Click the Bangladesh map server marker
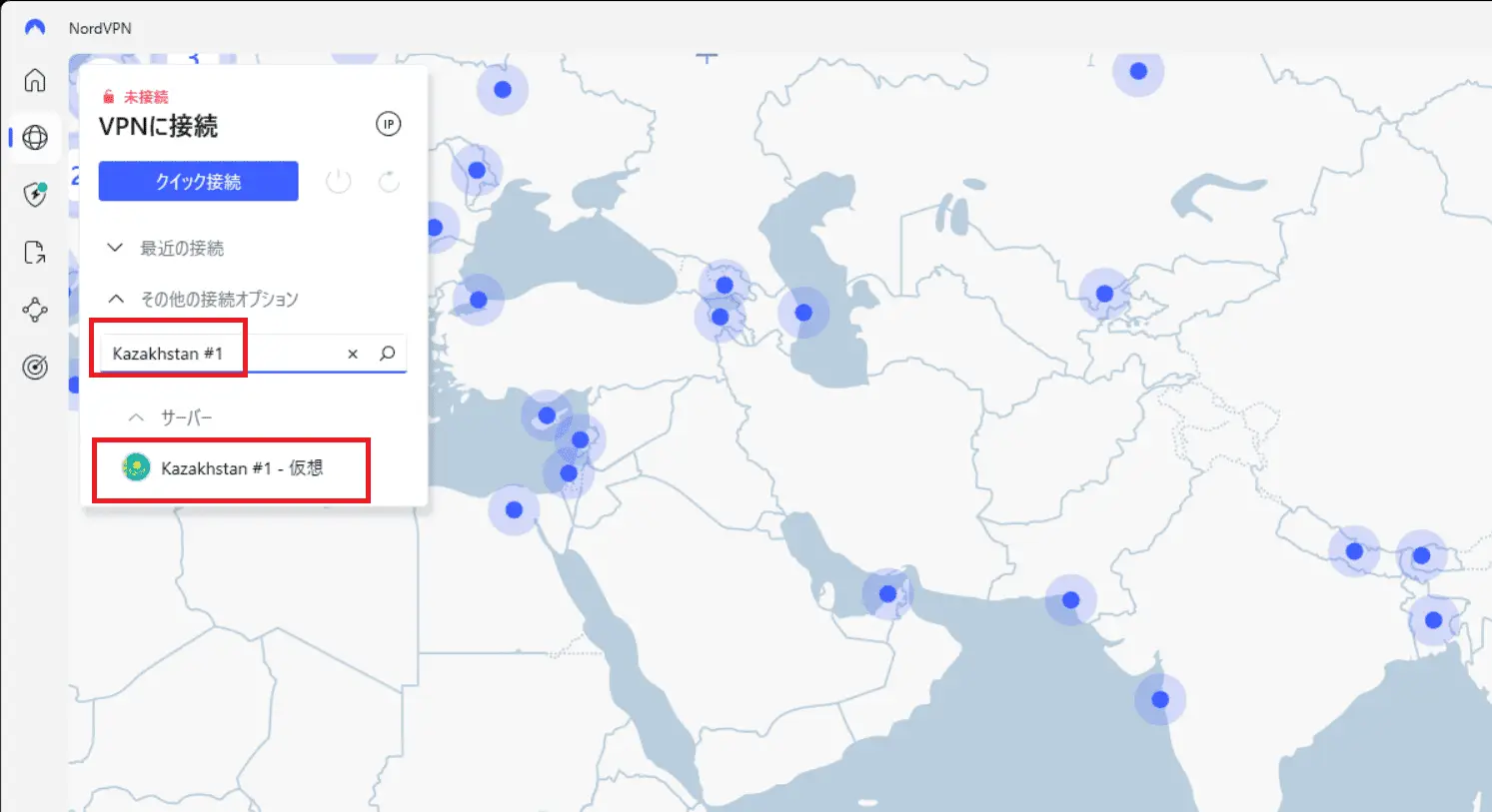 (x=1433, y=620)
